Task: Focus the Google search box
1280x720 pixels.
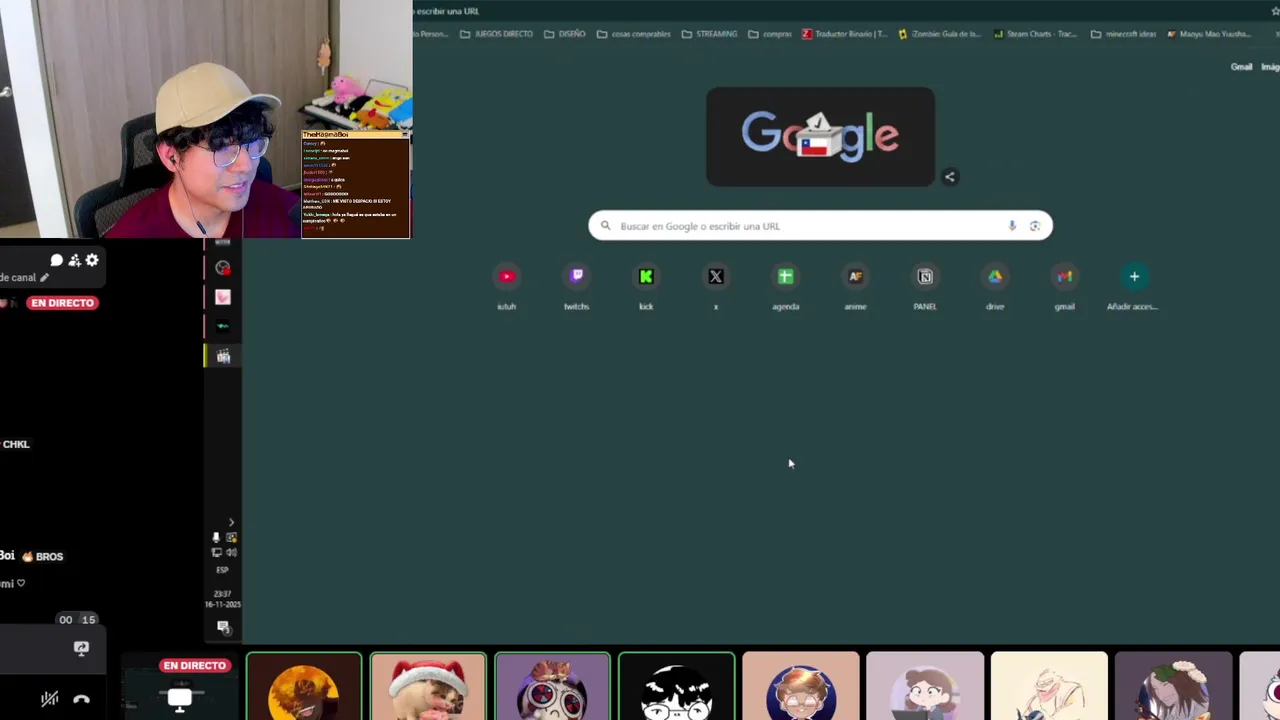Action: (820, 226)
